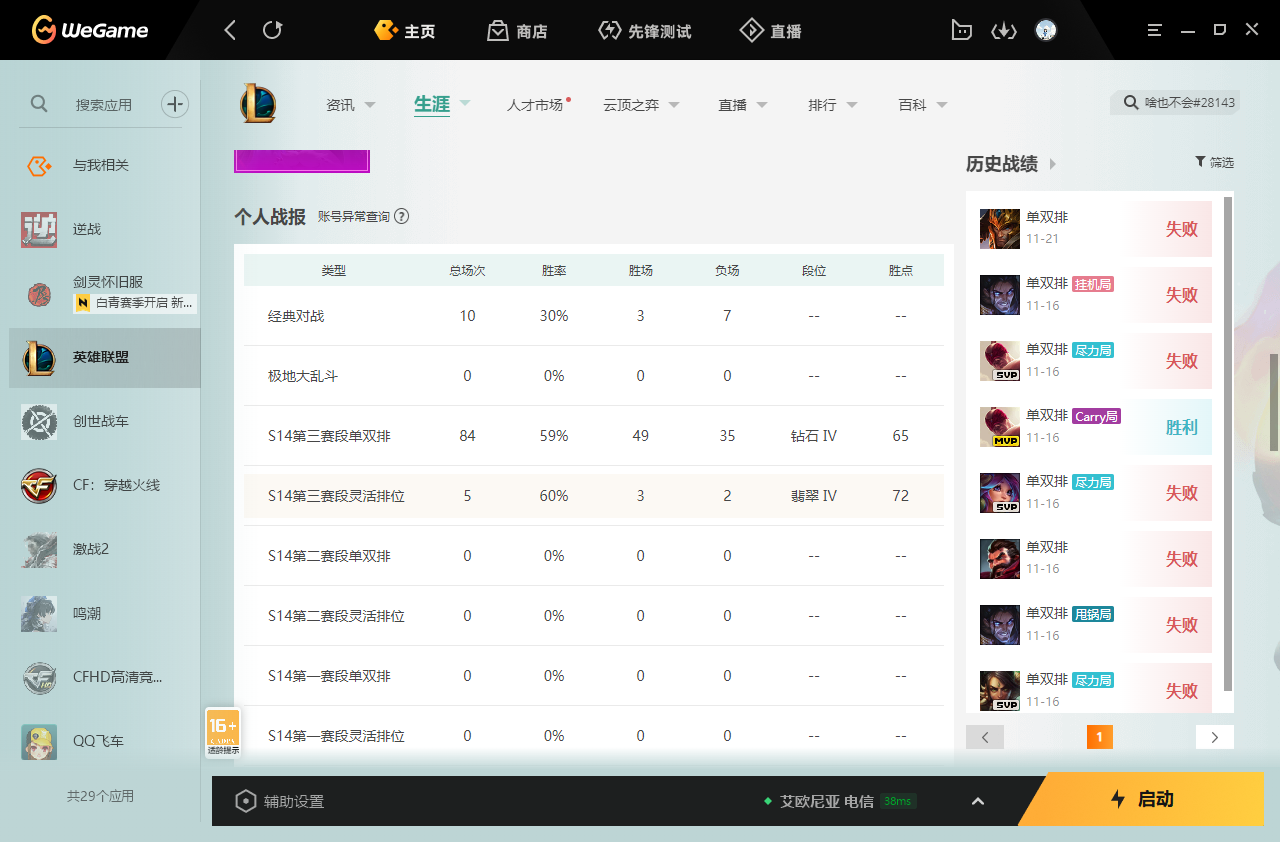This screenshot has height=842, width=1280.
Task: Open the 甩锅局 match record
Action: click(1095, 625)
